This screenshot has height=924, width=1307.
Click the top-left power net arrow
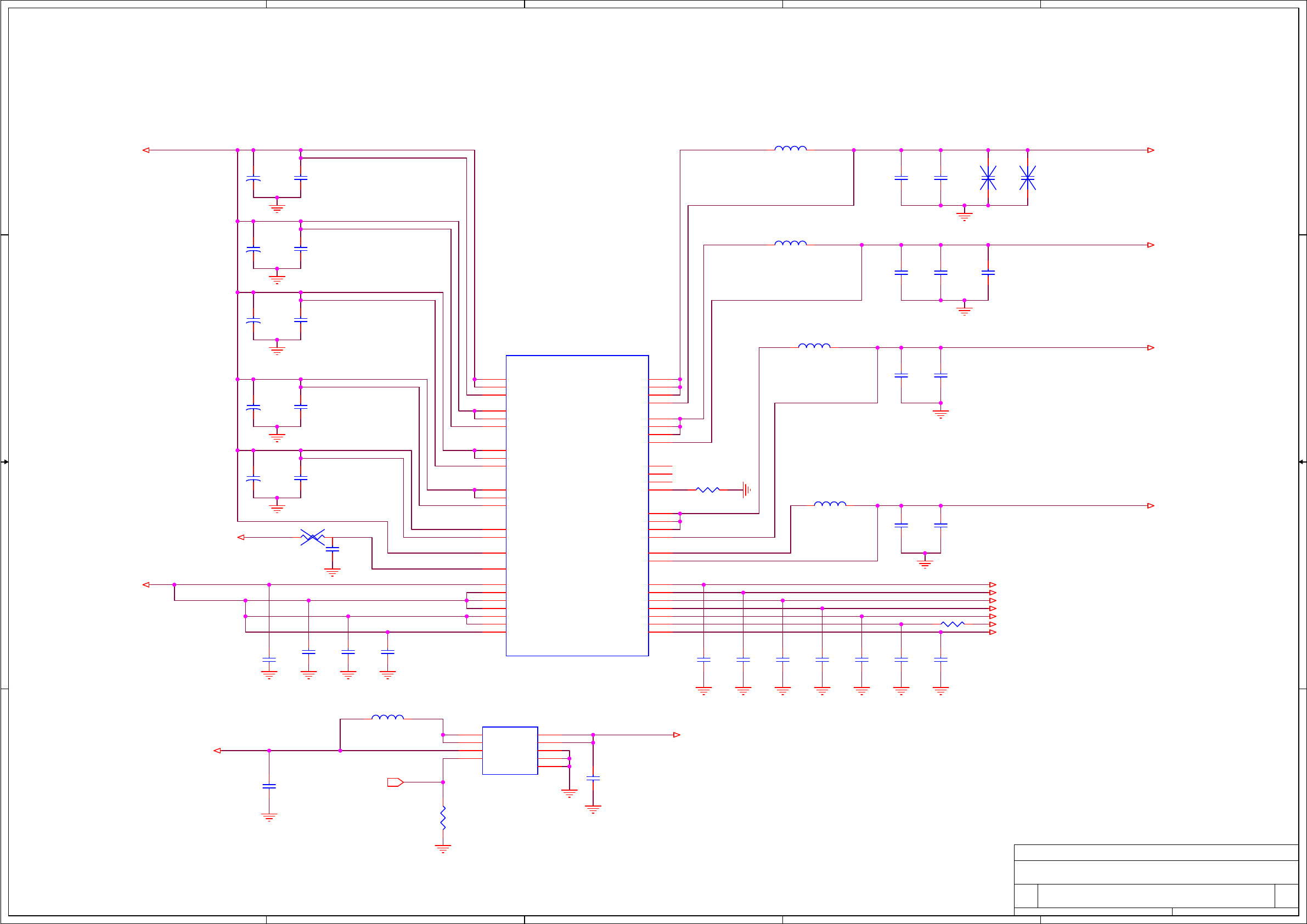[x=146, y=150]
